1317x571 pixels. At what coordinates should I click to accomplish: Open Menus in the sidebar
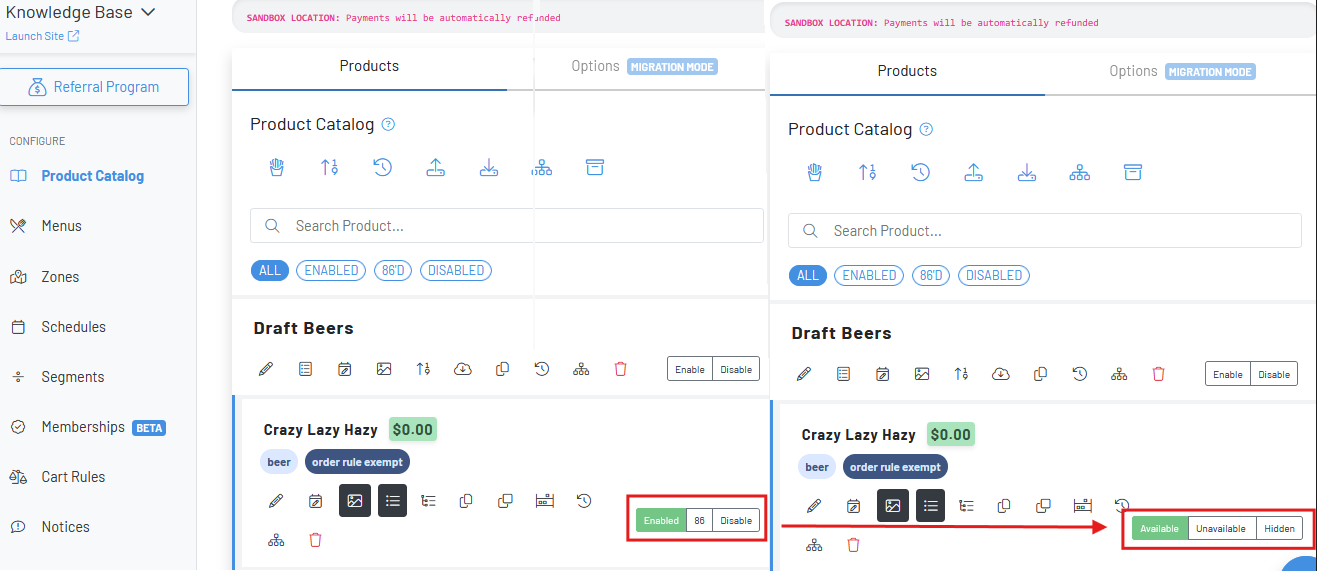coord(61,226)
